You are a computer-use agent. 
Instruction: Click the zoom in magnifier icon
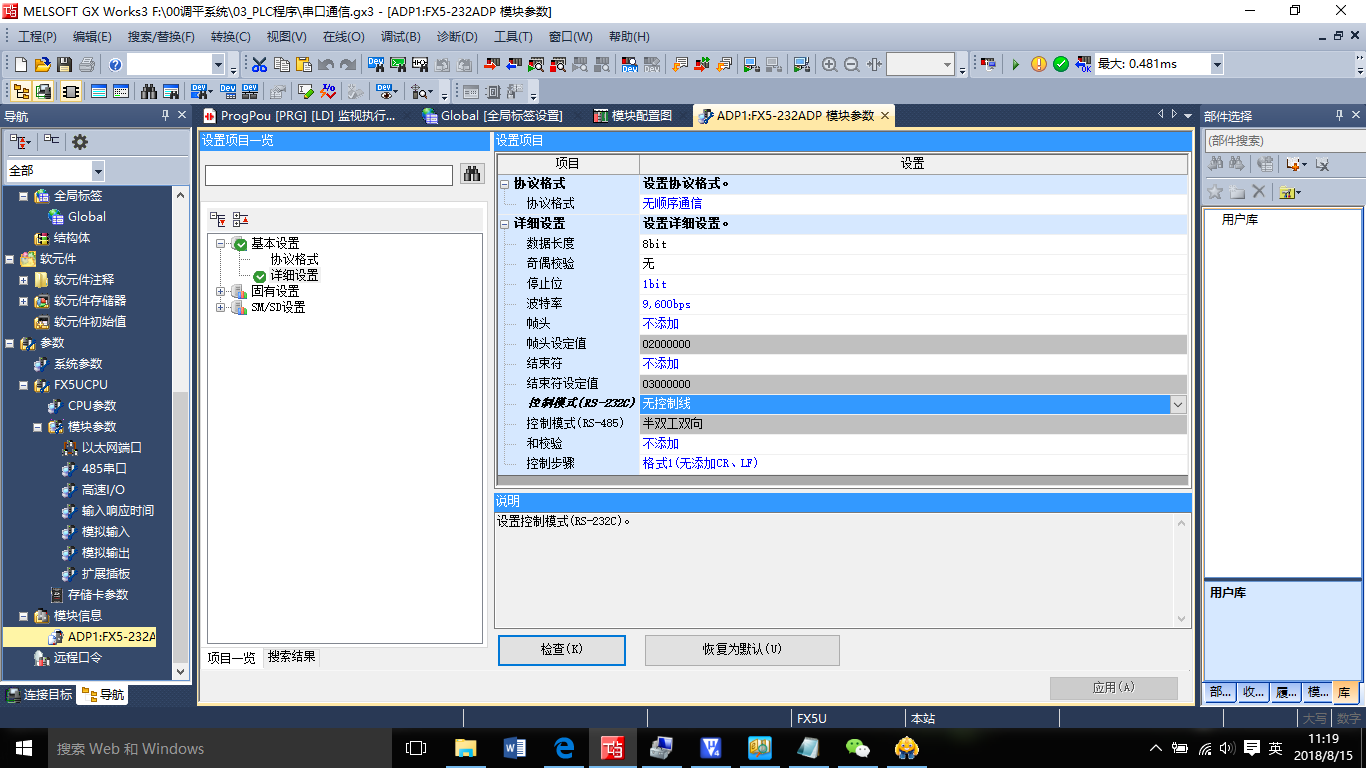click(829, 65)
